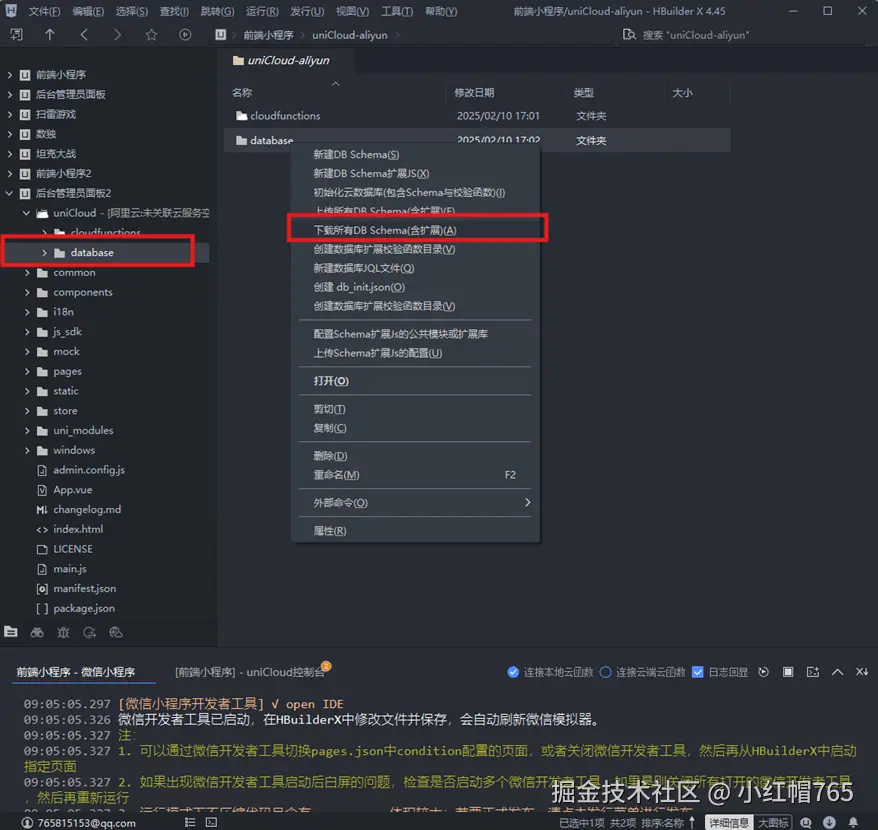Go forward using the right chevron toolbar icon
The height and width of the screenshot is (830, 878).
tap(117, 35)
